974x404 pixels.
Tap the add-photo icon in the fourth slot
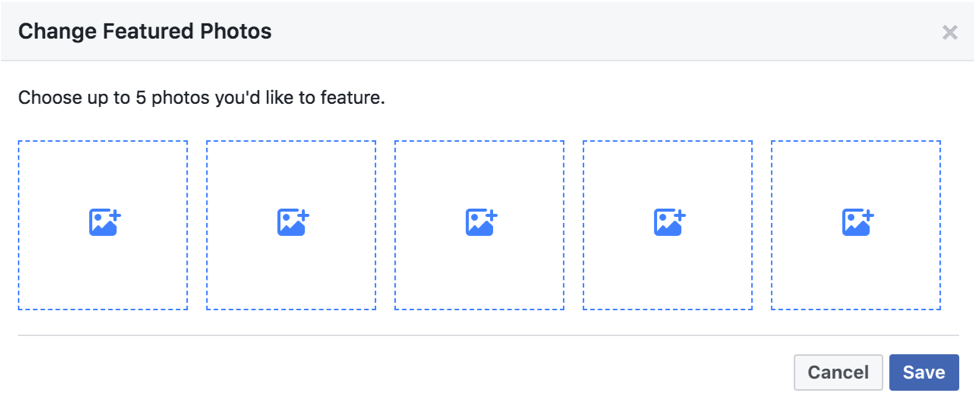point(669,223)
